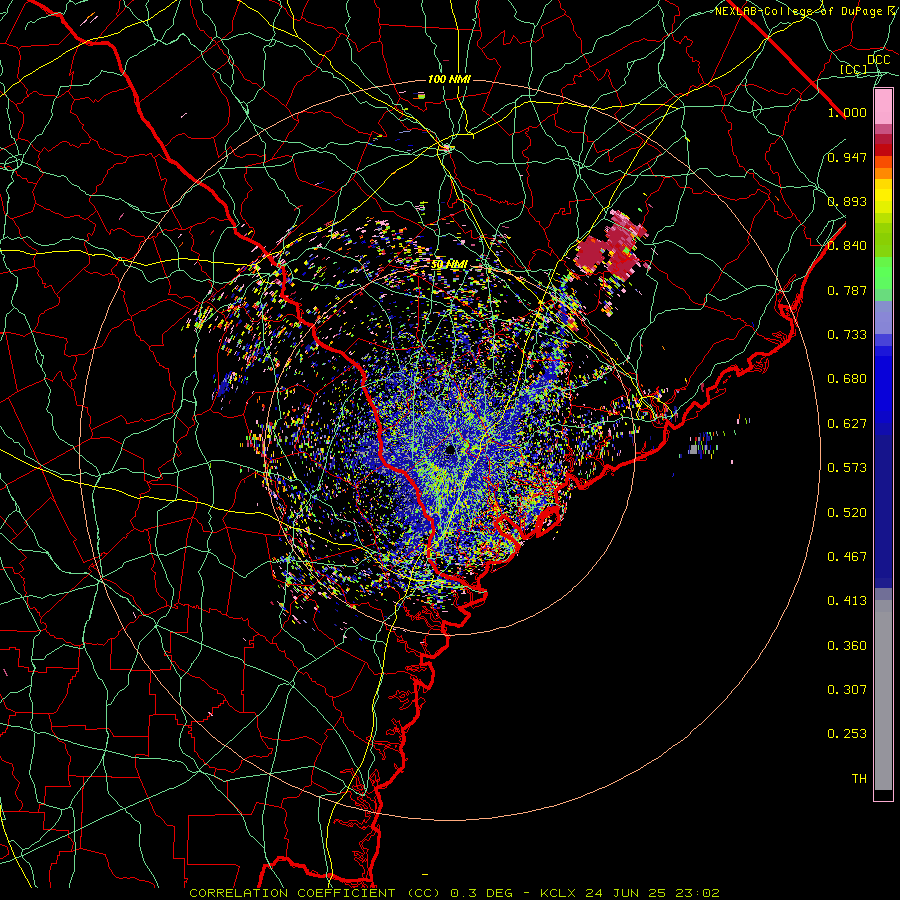This screenshot has height=900, width=900.
Task: Click the TH threshold label
Action: coord(859,779)
